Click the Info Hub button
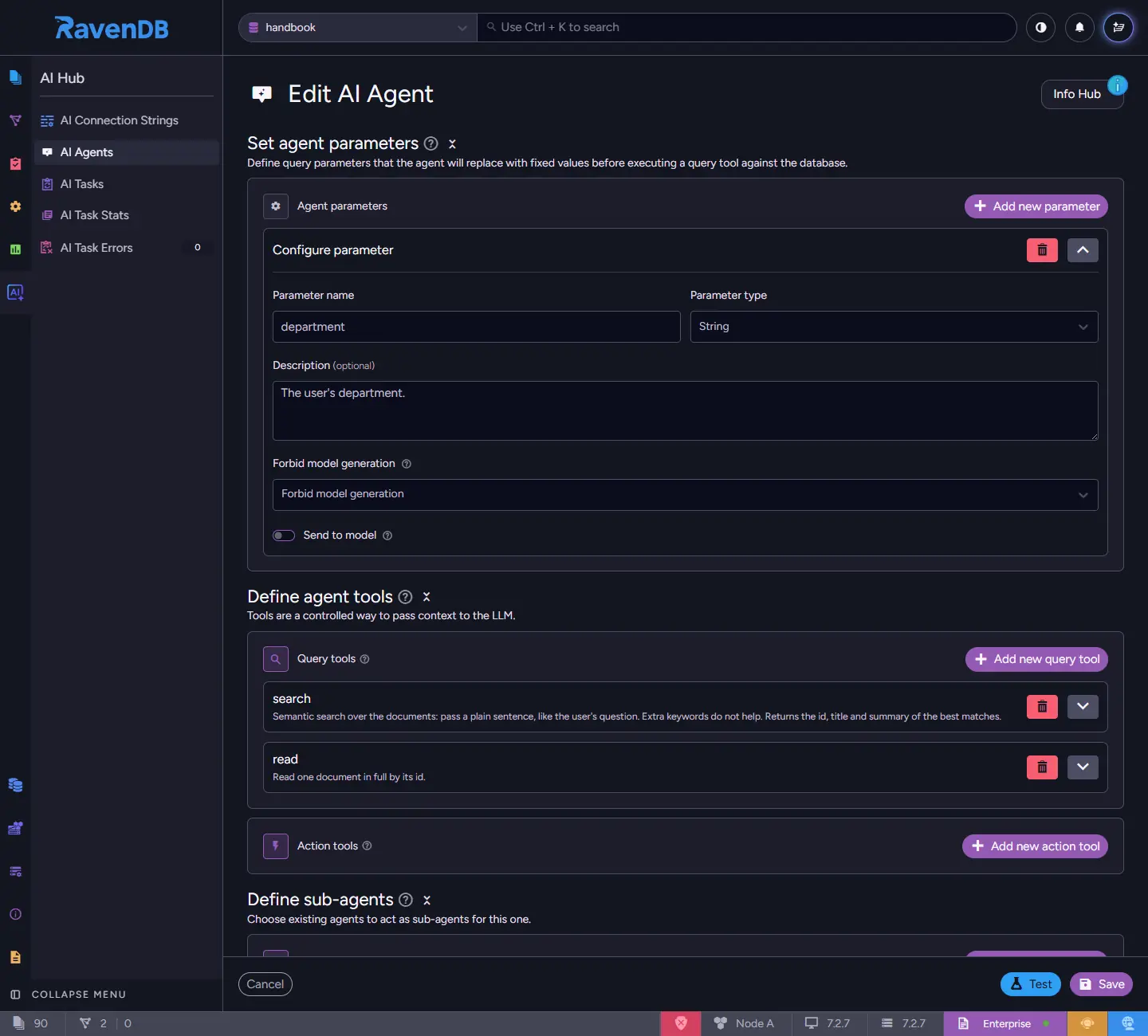The width and height of the screenshot is (1148, 1036). coord(1083,94)
